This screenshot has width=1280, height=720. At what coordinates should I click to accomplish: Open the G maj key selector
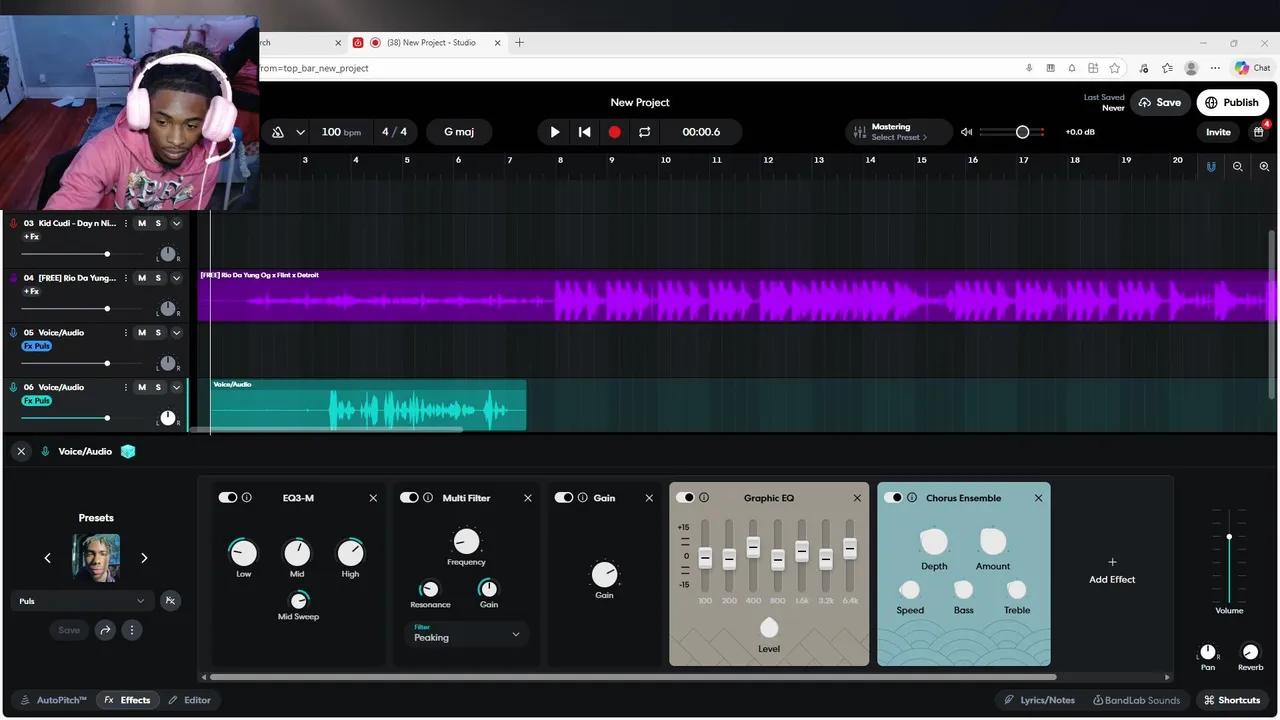point(459,132)
